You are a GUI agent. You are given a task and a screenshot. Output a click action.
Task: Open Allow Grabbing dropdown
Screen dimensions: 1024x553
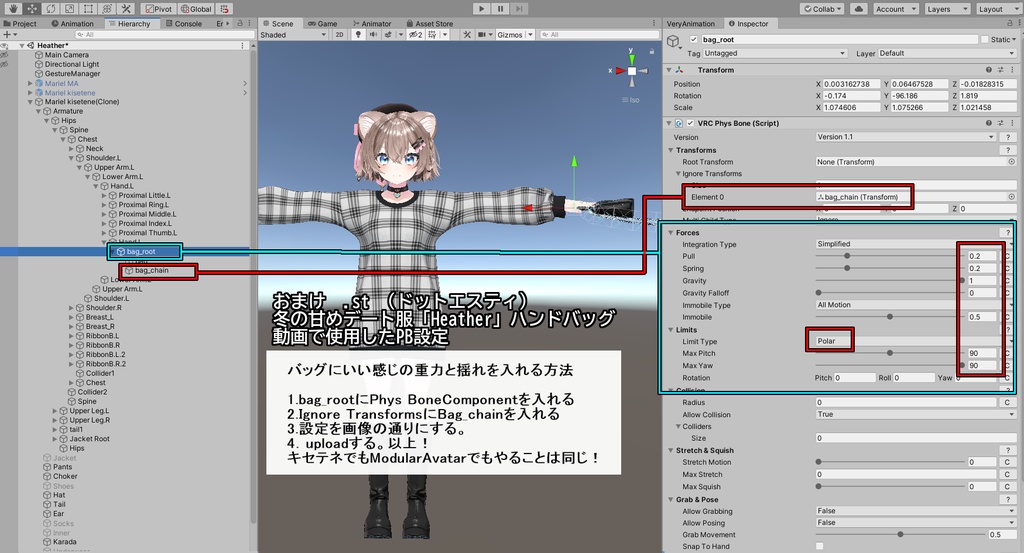916,511
